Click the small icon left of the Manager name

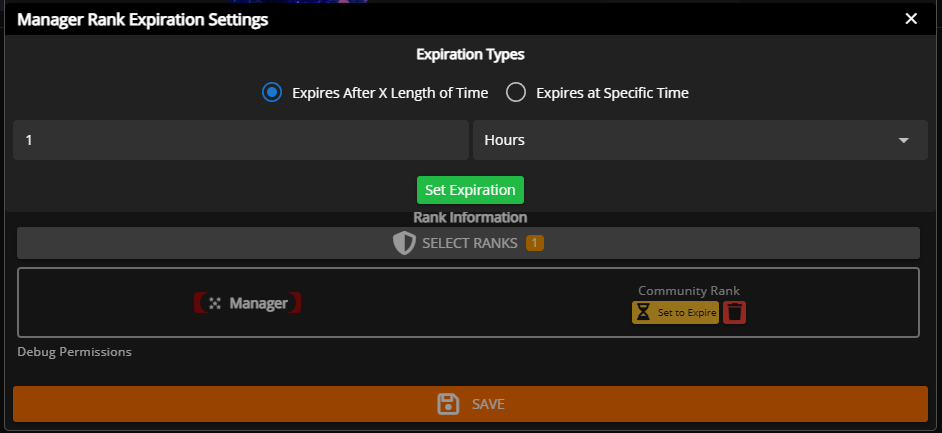215,303
